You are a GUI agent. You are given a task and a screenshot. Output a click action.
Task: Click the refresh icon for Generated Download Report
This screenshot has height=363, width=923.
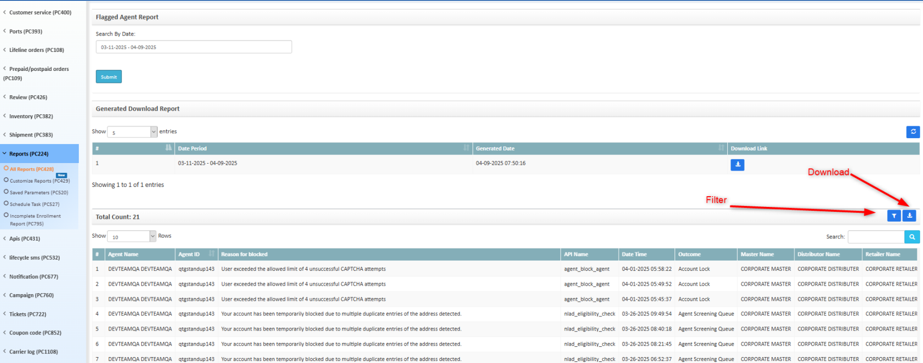912,132
